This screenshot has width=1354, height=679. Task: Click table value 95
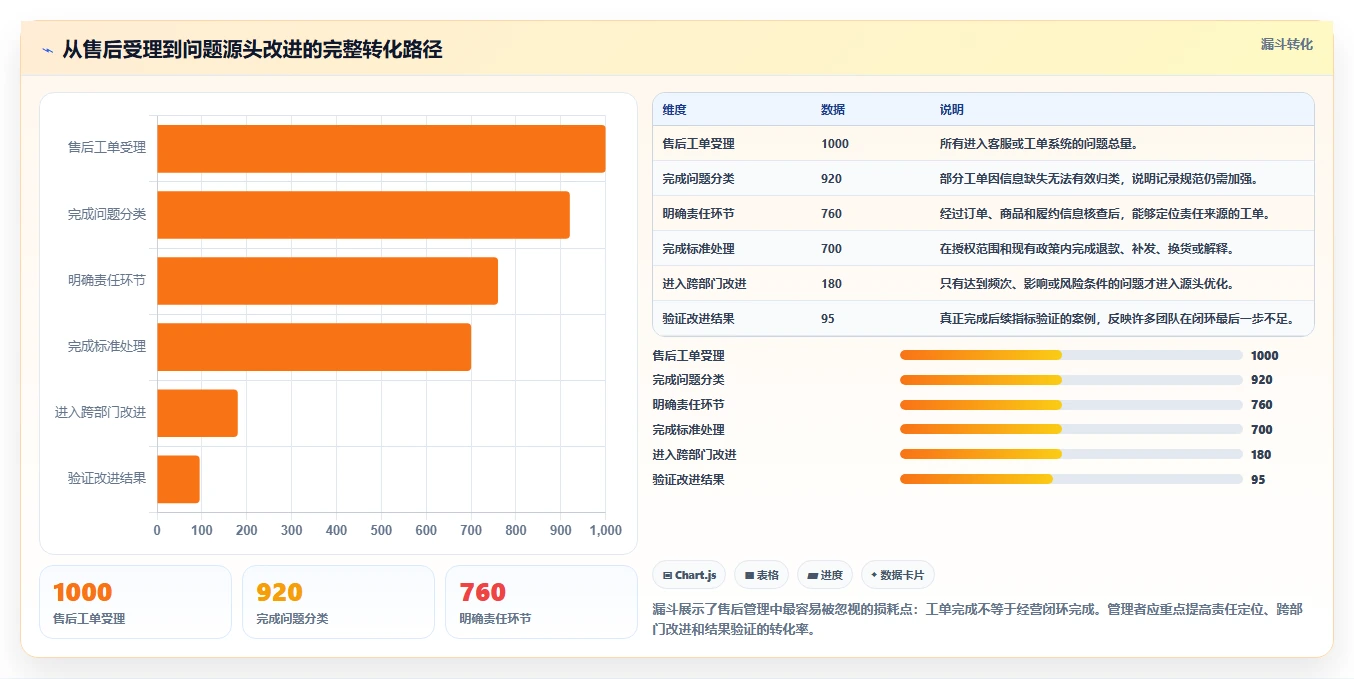pos(828,319)
